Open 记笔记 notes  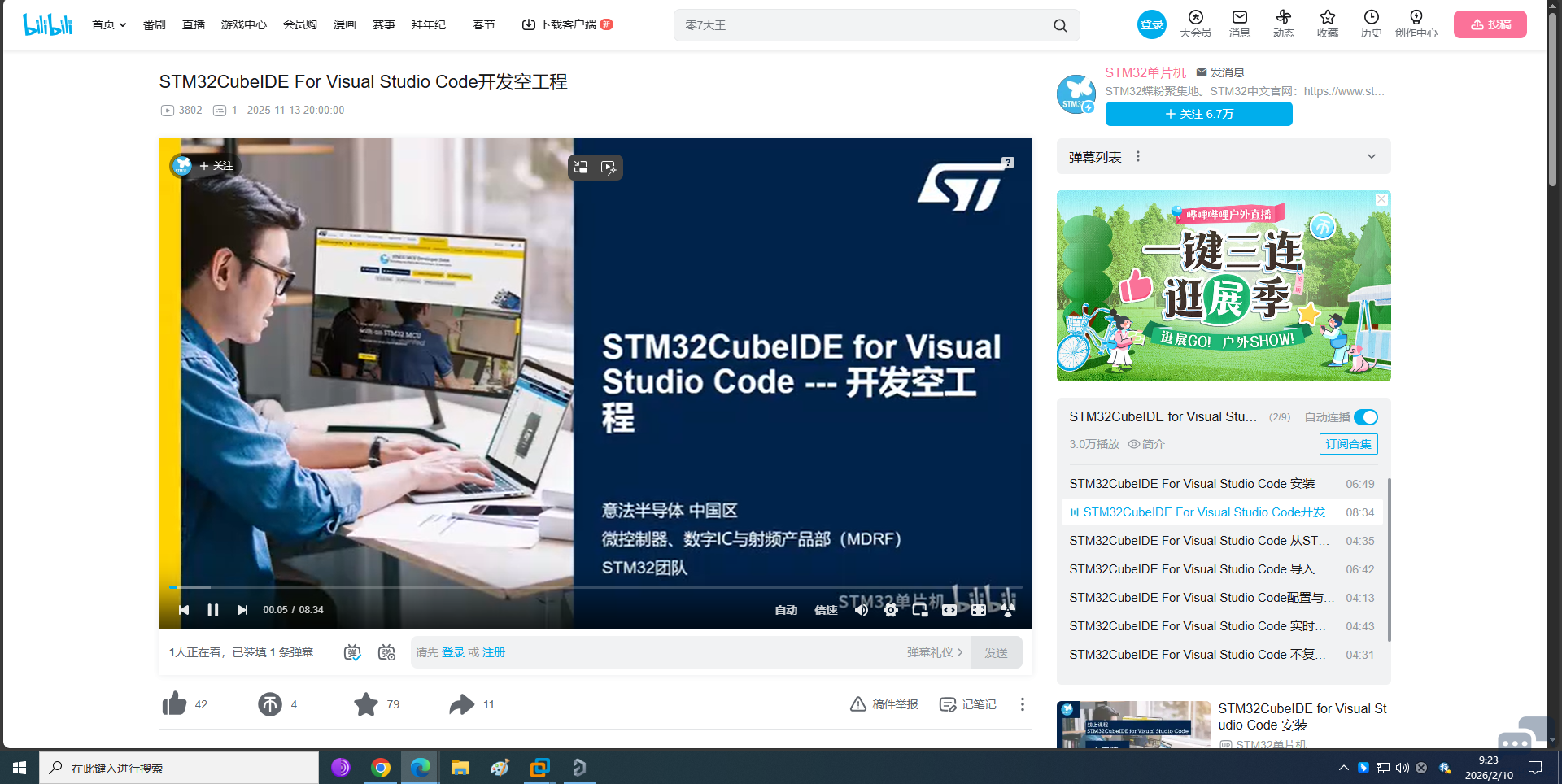[968, 704]
